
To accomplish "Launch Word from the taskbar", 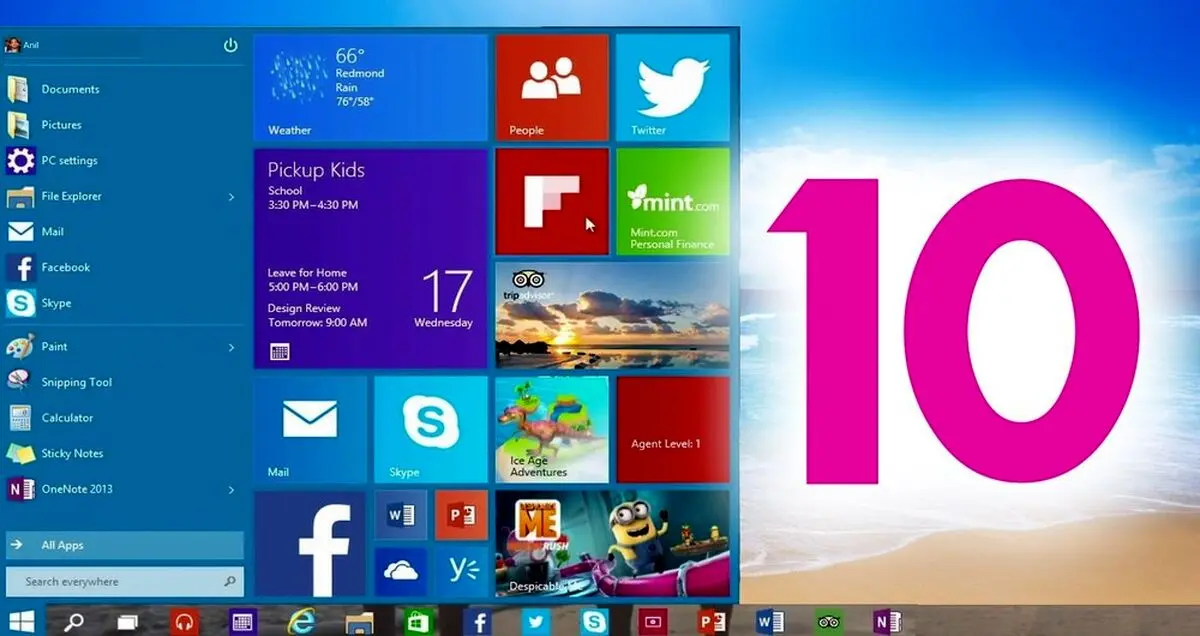I will 769,621.
